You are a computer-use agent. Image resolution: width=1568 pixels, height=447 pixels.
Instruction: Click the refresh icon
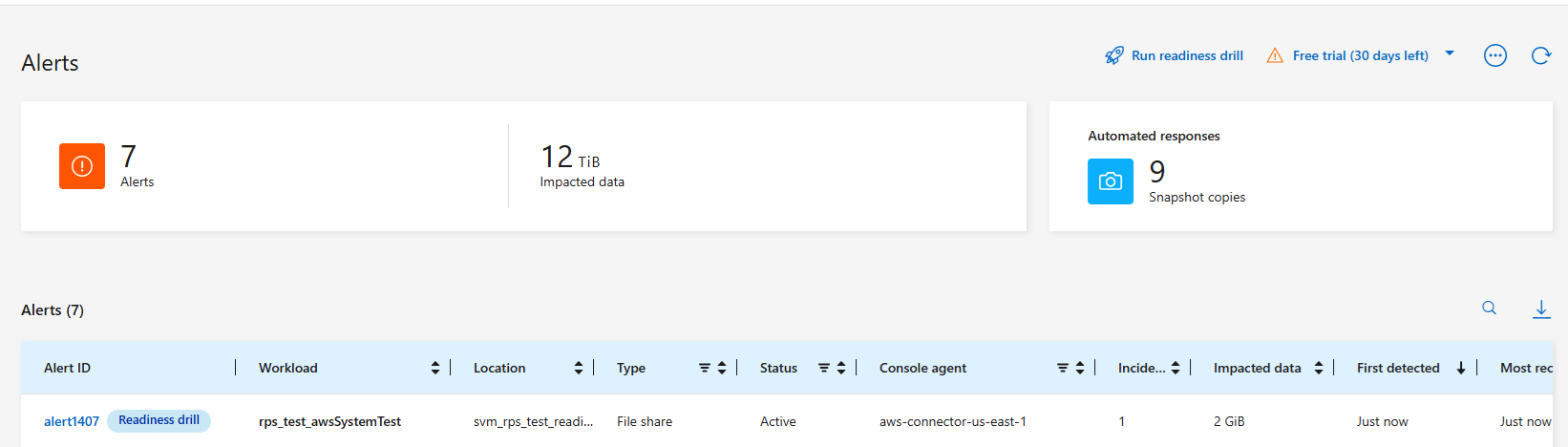(1541, 55)
